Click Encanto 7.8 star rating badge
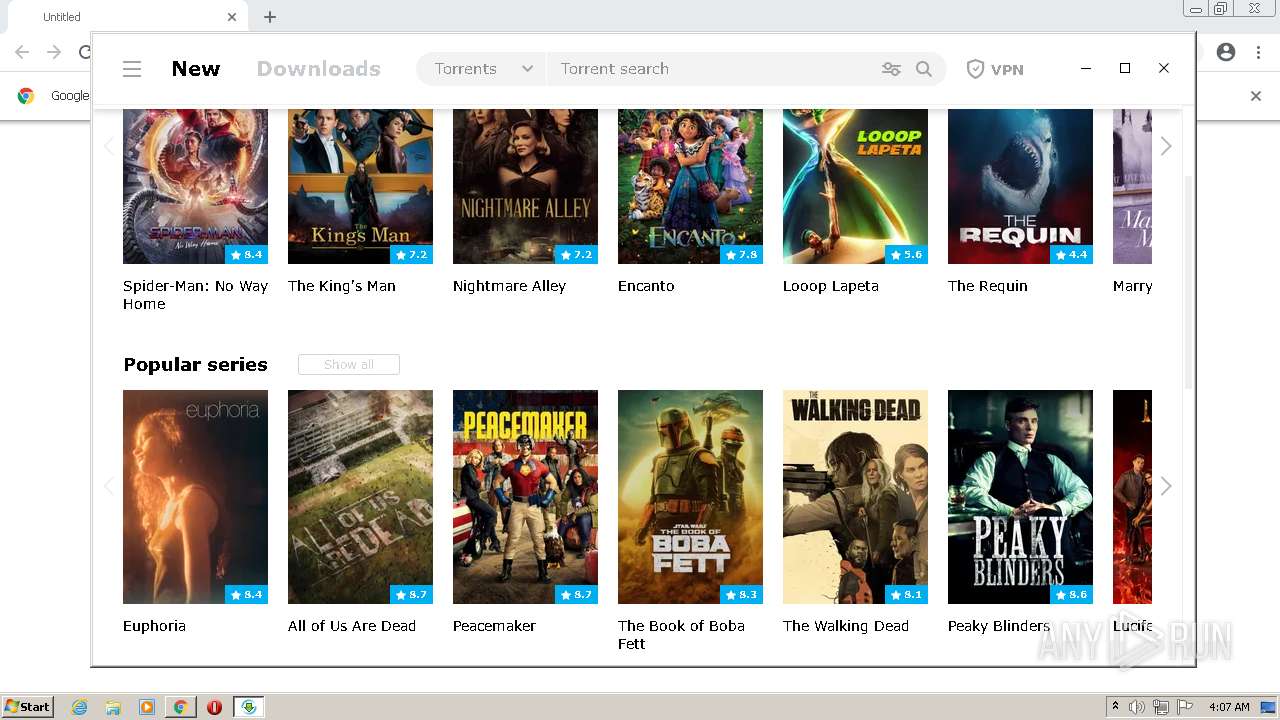1280x720 pixels. 741,255
